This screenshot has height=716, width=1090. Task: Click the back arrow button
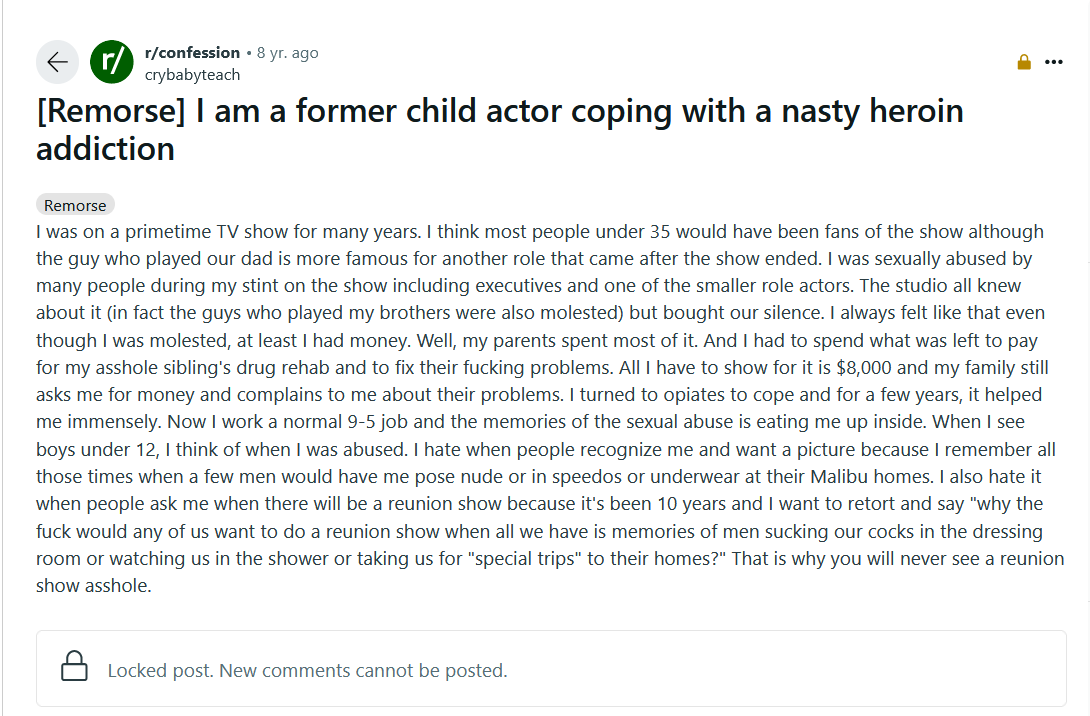pos(58,62)
